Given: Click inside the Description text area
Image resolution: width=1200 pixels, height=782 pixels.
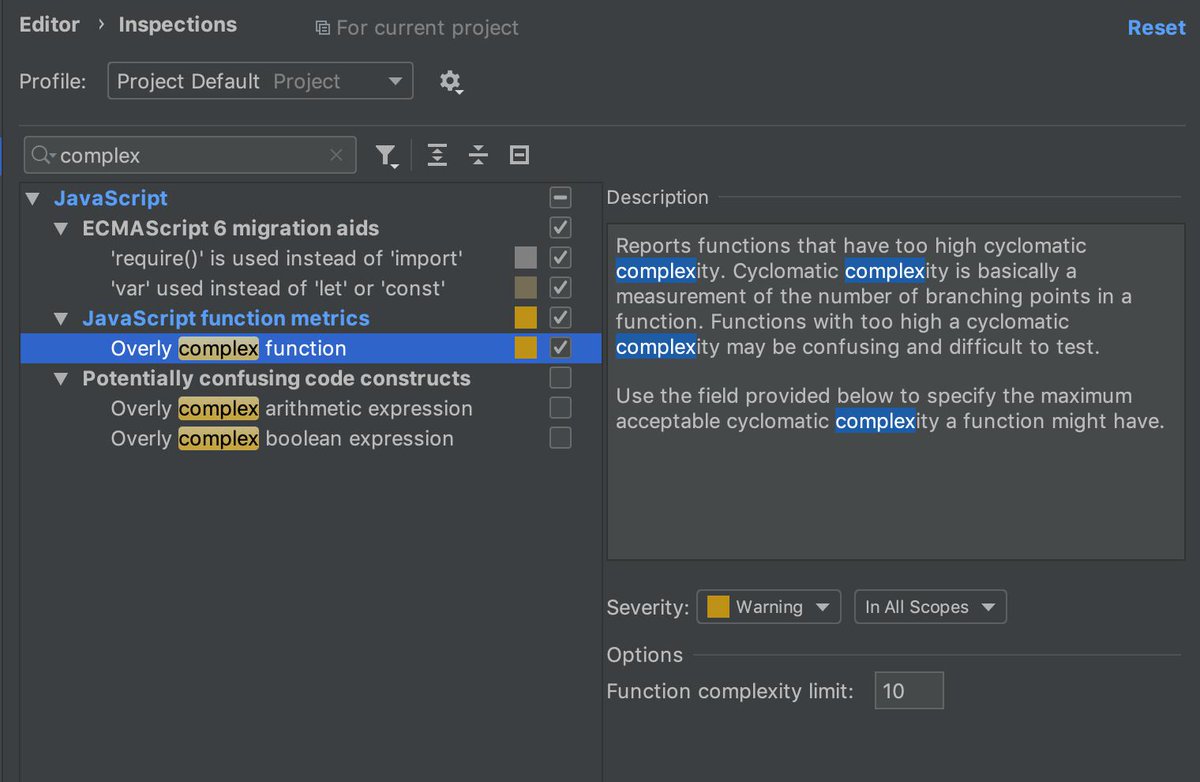Looking at the screenshot, I should (895, 392).
